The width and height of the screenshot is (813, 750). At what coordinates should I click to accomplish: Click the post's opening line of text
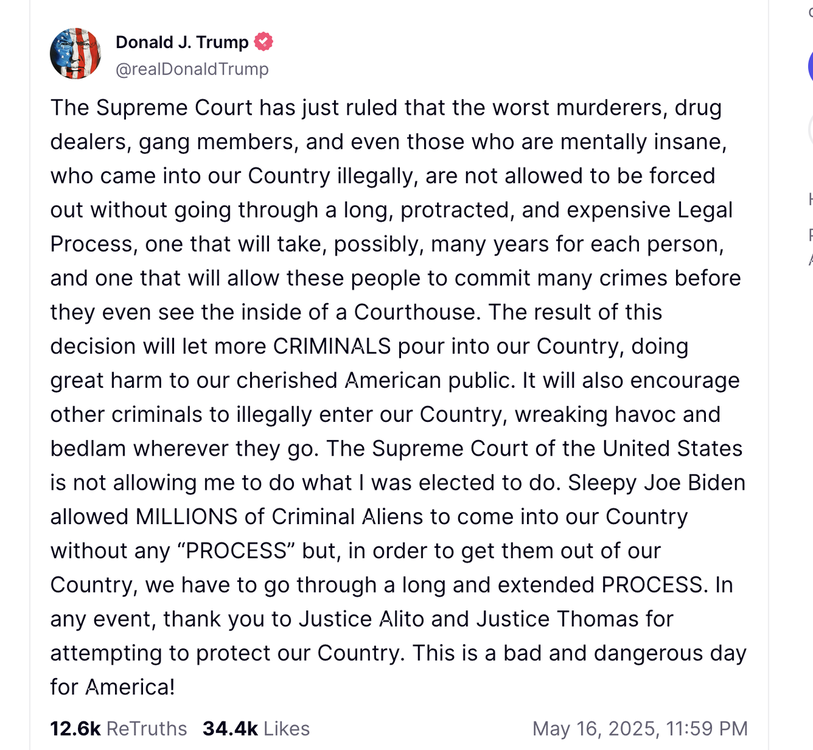pos(385,108)
